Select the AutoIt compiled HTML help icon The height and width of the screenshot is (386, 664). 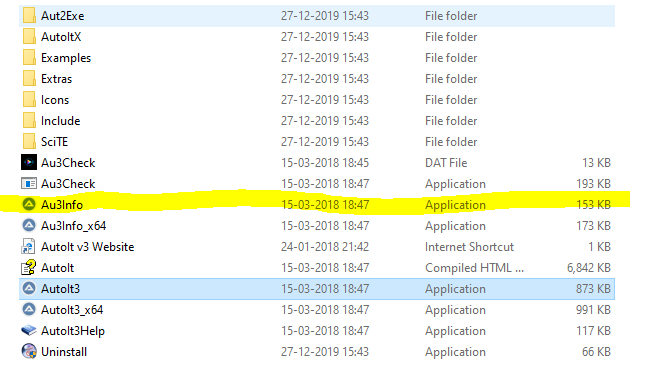29,267
